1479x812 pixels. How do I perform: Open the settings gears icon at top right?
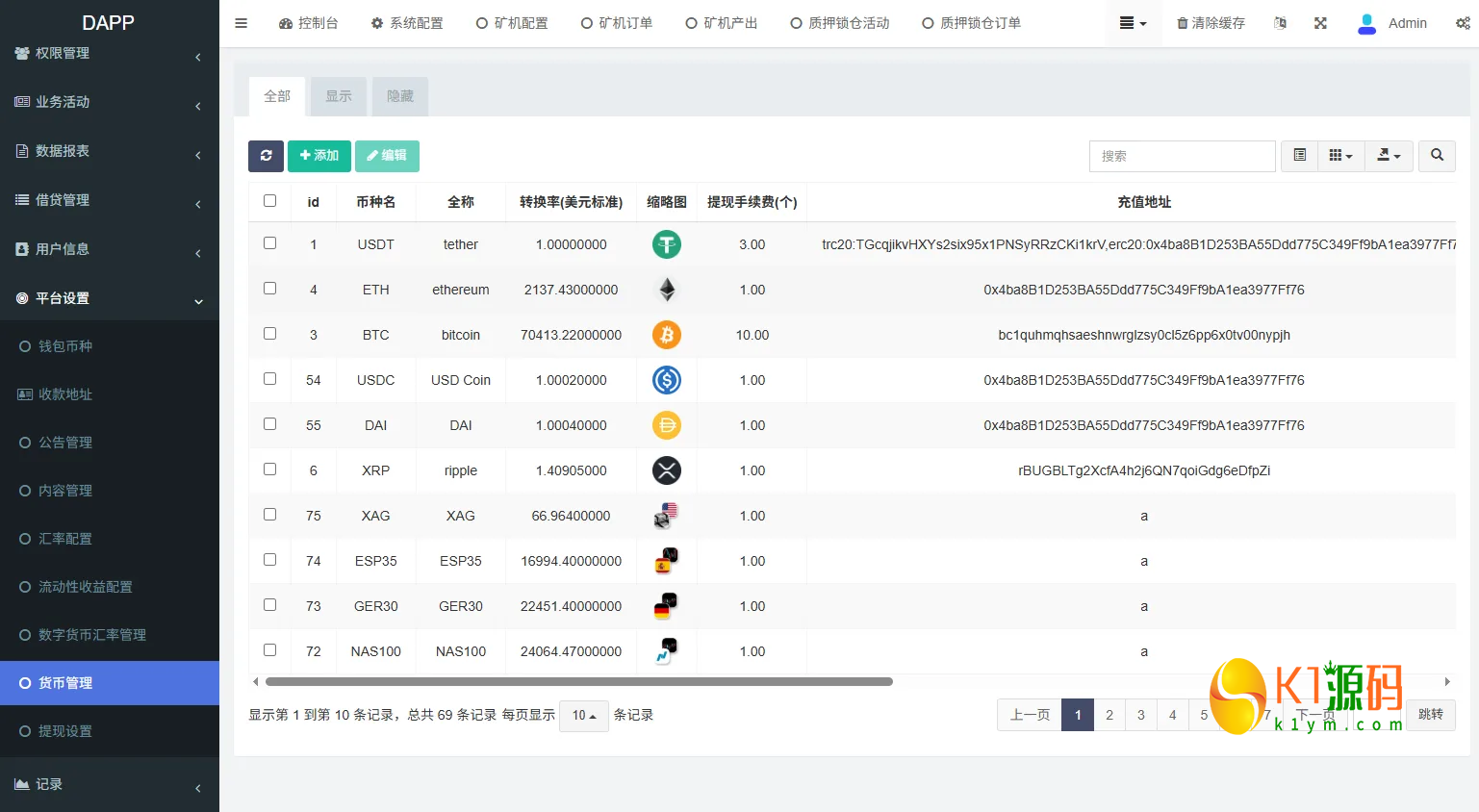tap(1463, 23)
